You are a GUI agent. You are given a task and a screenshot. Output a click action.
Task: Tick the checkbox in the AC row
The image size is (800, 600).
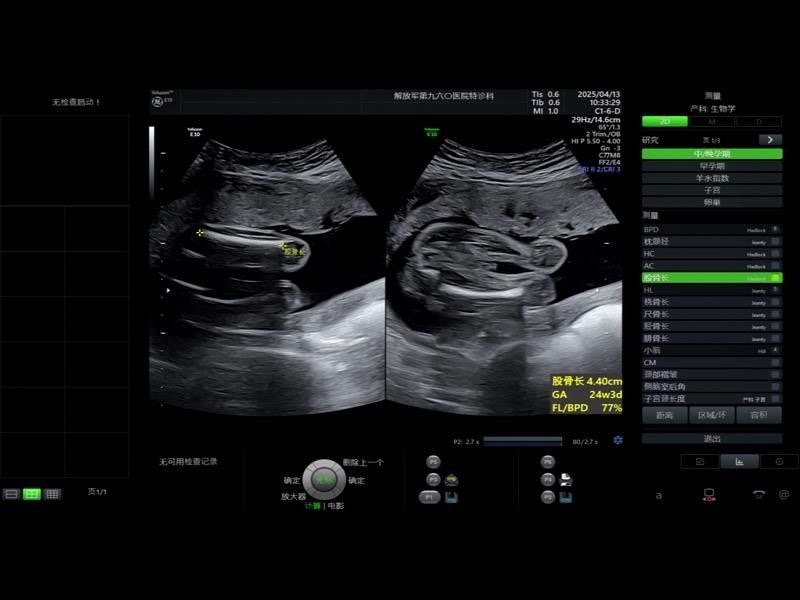click(x=776, y=266)
